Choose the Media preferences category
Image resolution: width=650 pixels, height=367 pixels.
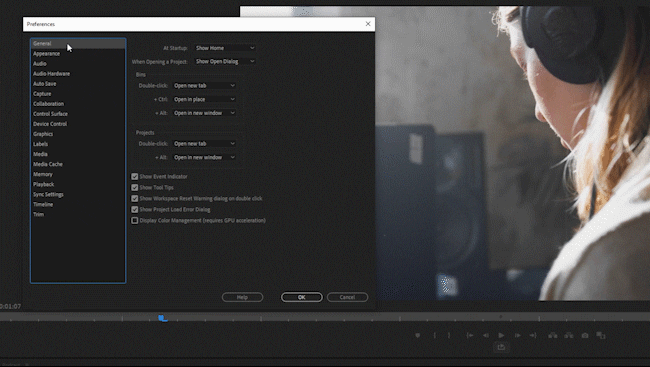pyautogui.click(x=78, y=154)
